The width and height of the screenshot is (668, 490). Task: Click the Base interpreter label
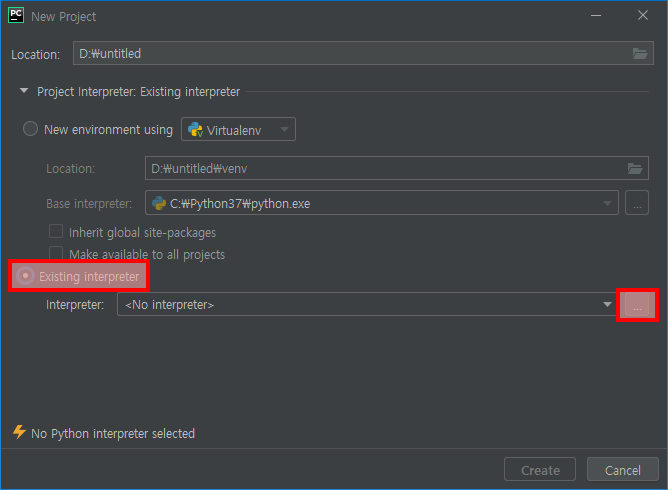89,204
